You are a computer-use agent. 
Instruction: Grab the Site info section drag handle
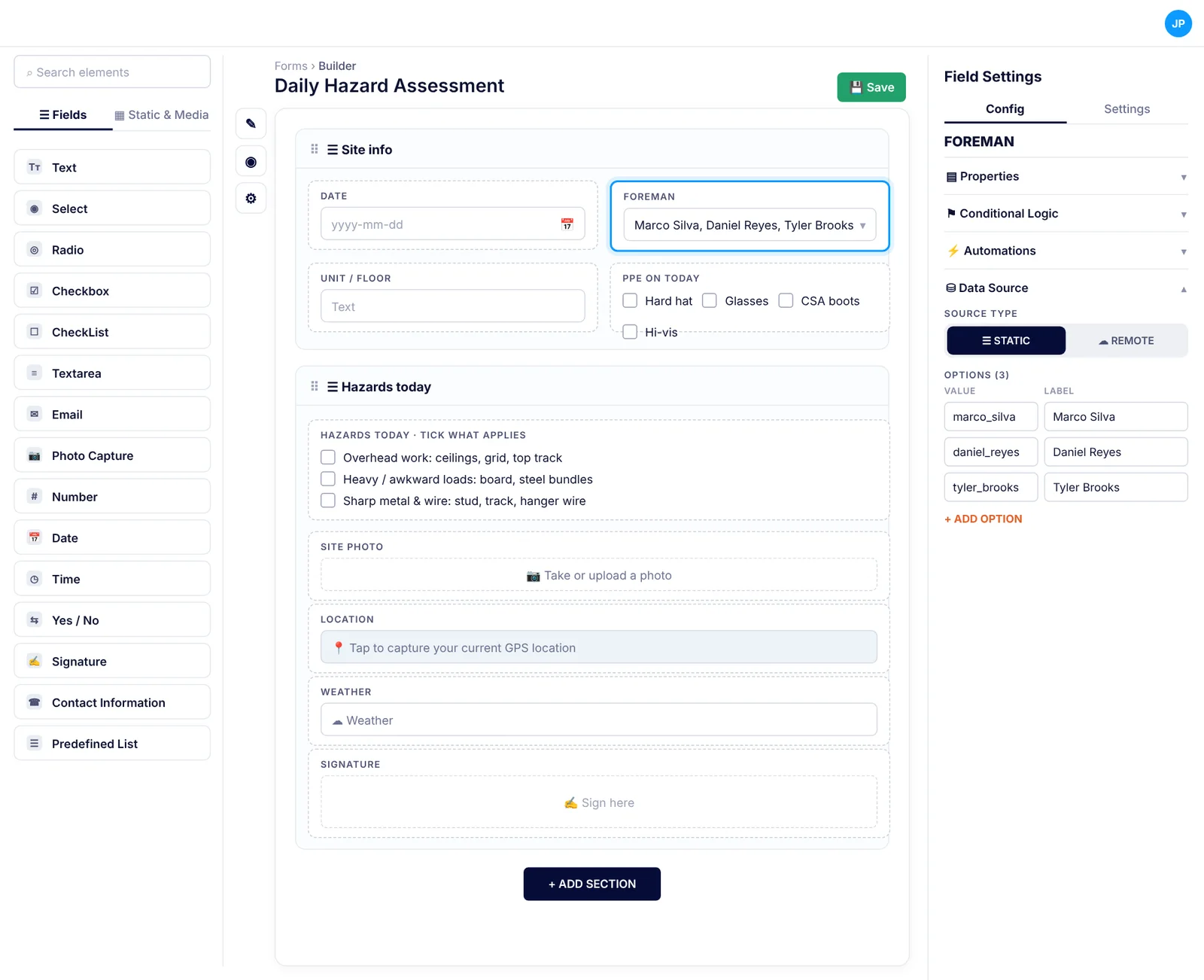315,149
